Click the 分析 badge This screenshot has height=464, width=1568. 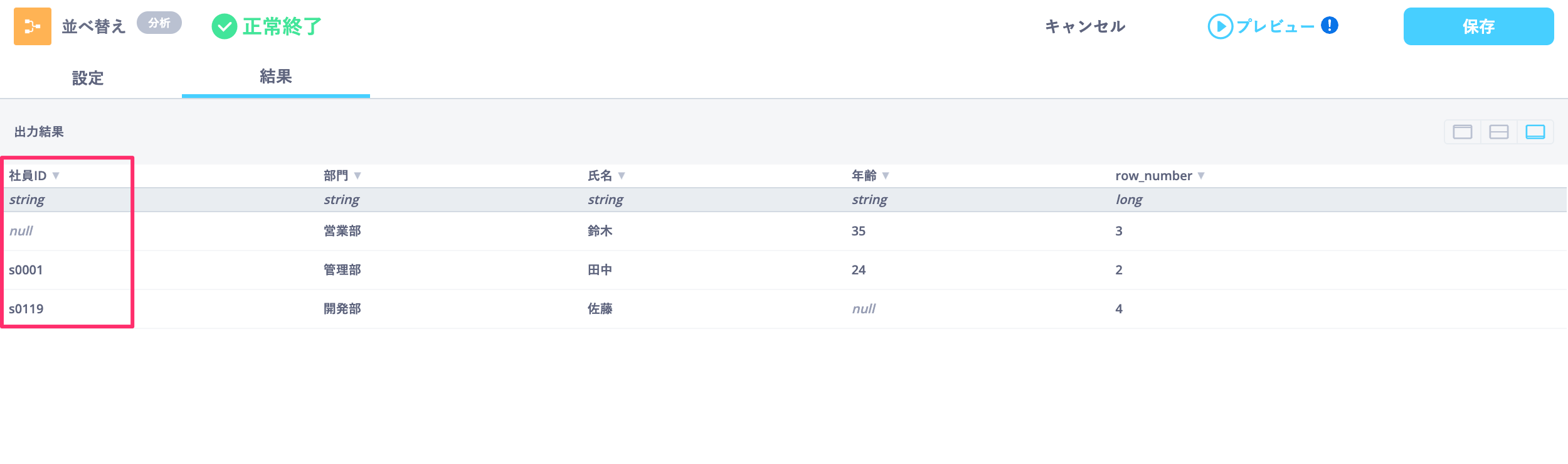coord(159,23)
